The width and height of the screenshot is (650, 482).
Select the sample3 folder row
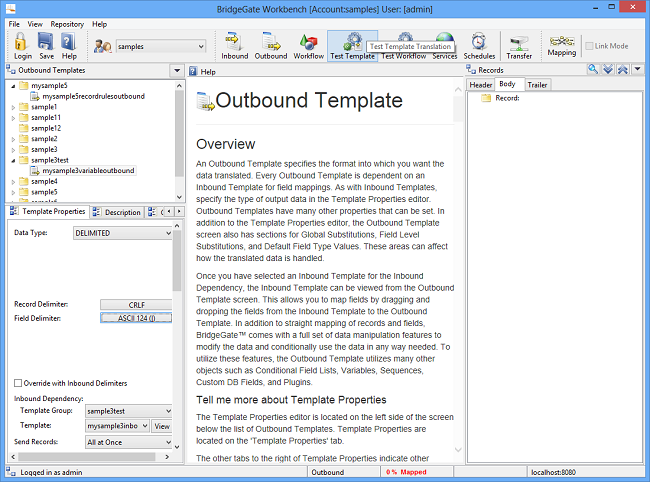click(44, 149)
